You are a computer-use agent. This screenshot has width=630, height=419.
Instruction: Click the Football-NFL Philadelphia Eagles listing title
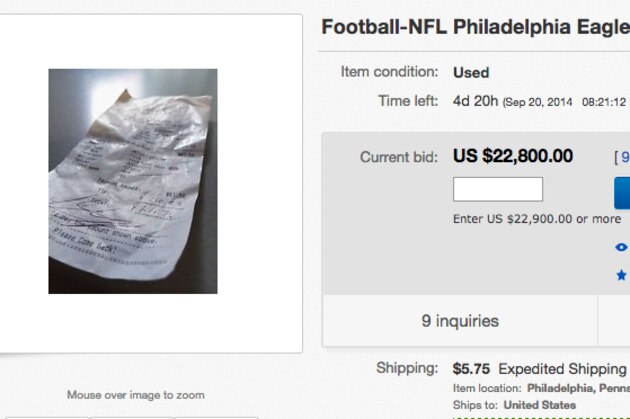tap(475, 27)
